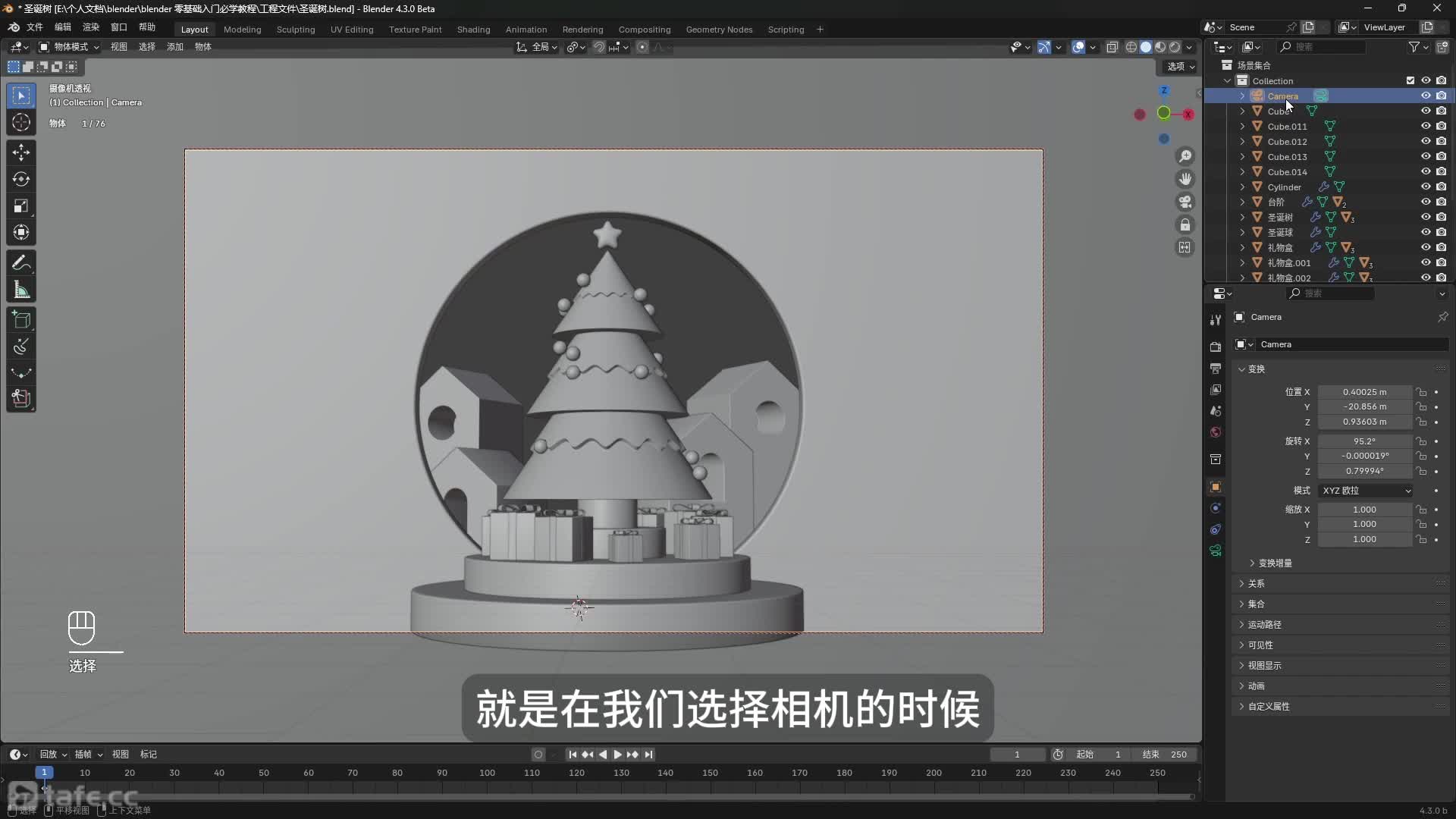The height and width of the screenshot is (819, 1456).
Task: Click the pan view hand icon
Action: click(x=1185, y=179)
